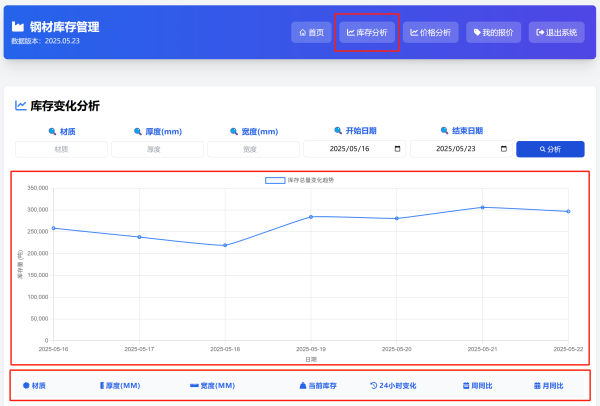Click the chart icon in 价格分析 button
The height and width of the screenshot is (406, 600).
[x=414, y=33]
